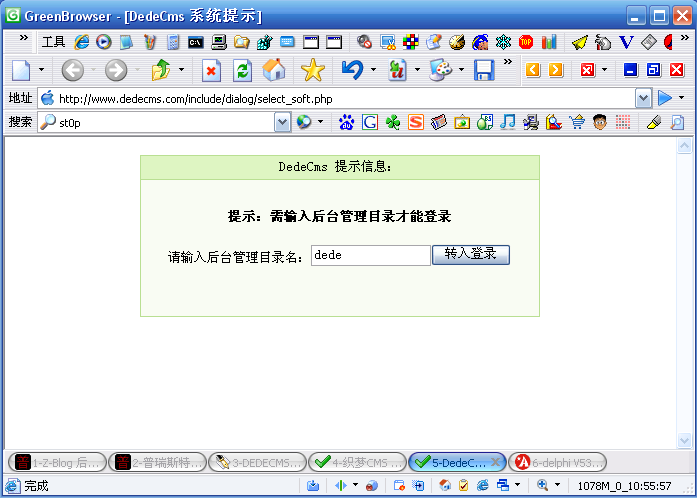Click the 转入登录 button

(x=471, y=255)
